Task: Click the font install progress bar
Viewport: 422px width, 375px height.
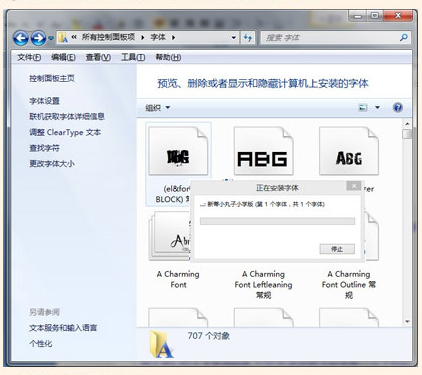Action: (277, 221)
